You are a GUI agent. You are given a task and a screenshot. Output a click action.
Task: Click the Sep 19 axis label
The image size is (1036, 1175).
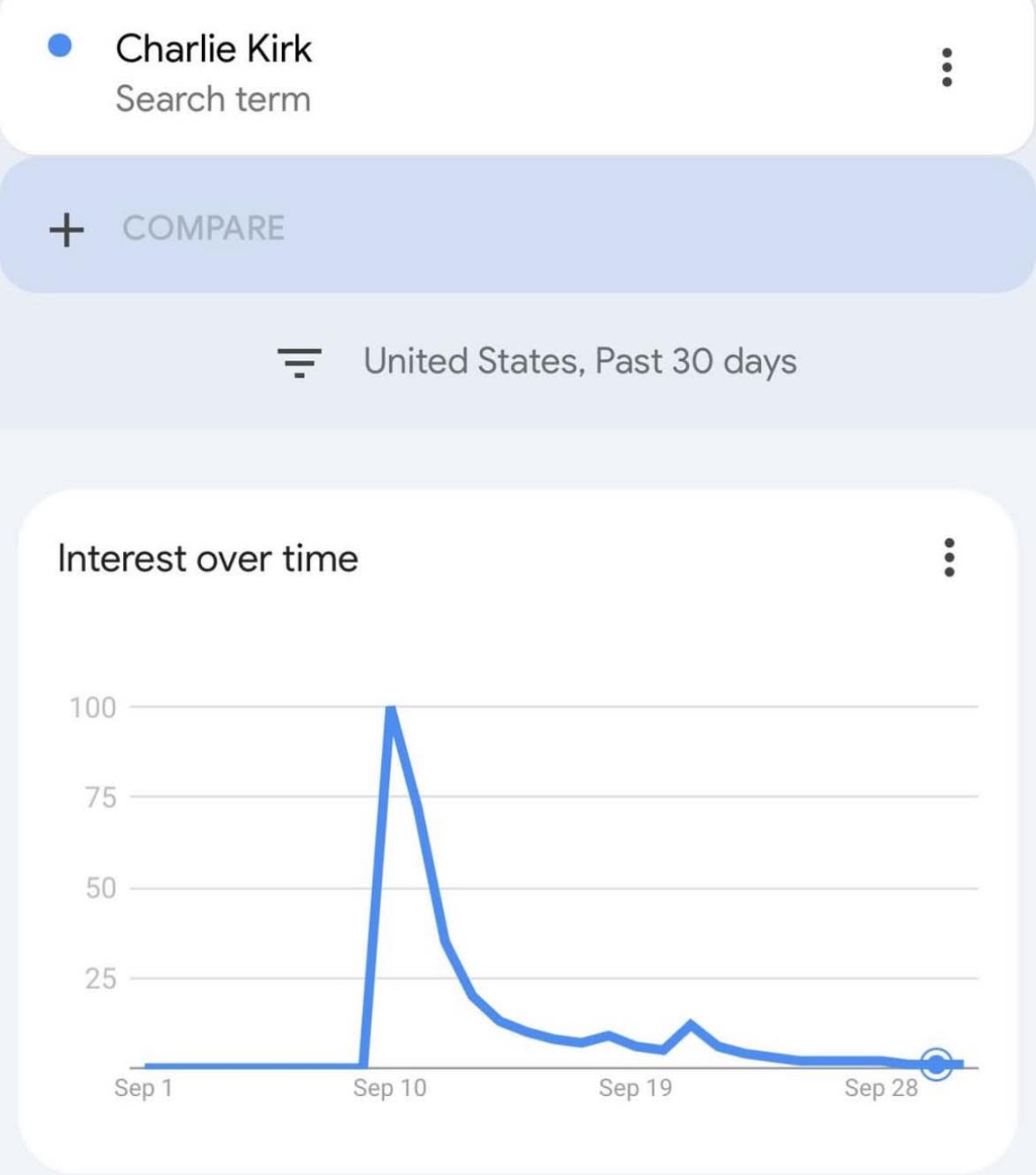point(635,1088)
